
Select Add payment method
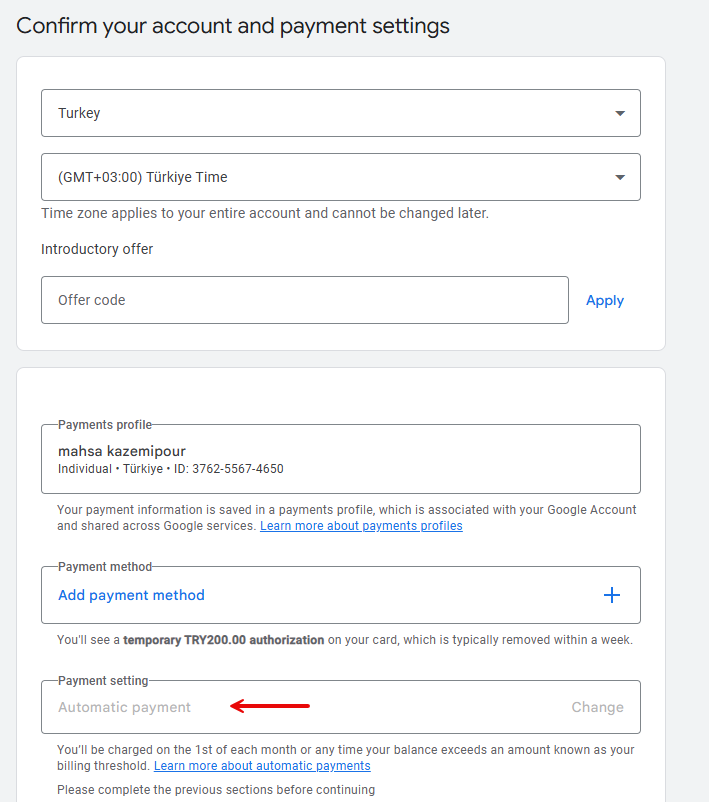131,595
